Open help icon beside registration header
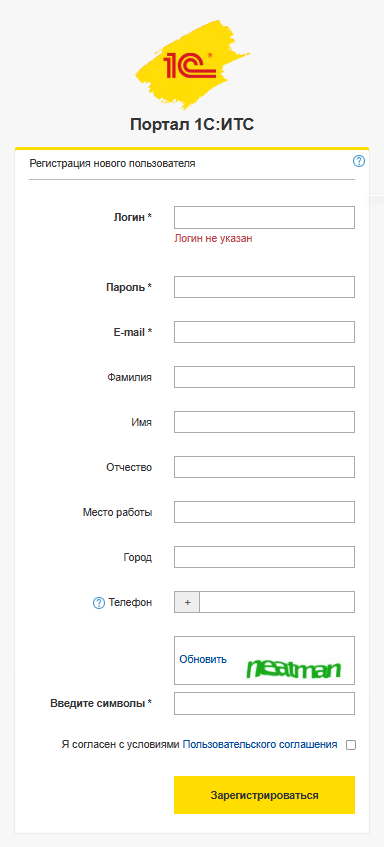The width and height of the screenshot is (384, 847). point(359,161)
